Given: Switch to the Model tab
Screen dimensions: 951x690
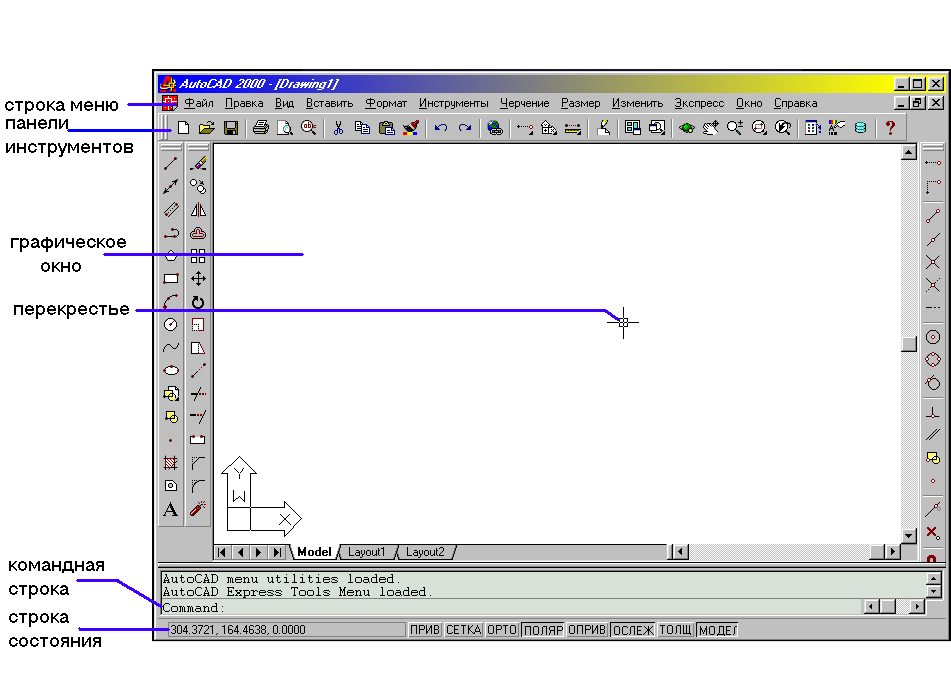Looking at the screenshot, I should click(314, 552).
